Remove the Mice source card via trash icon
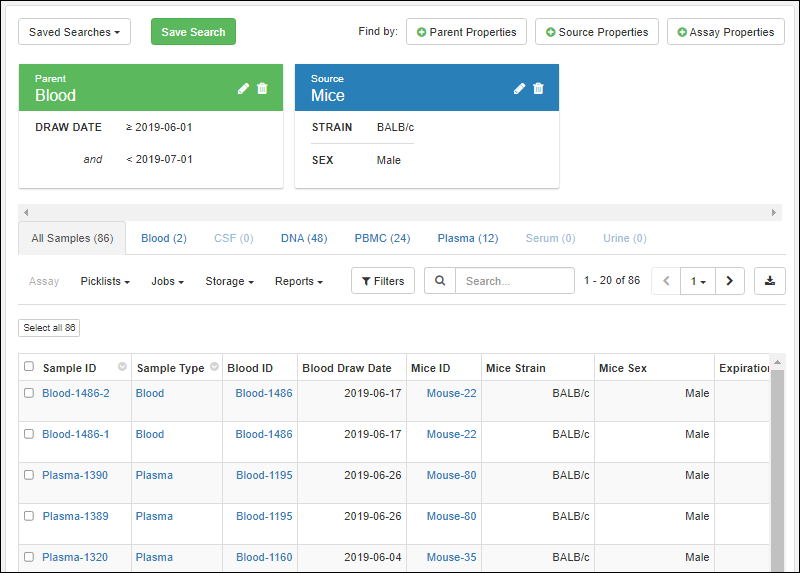Viewport: 800px width, 573px height. point(539,88)
